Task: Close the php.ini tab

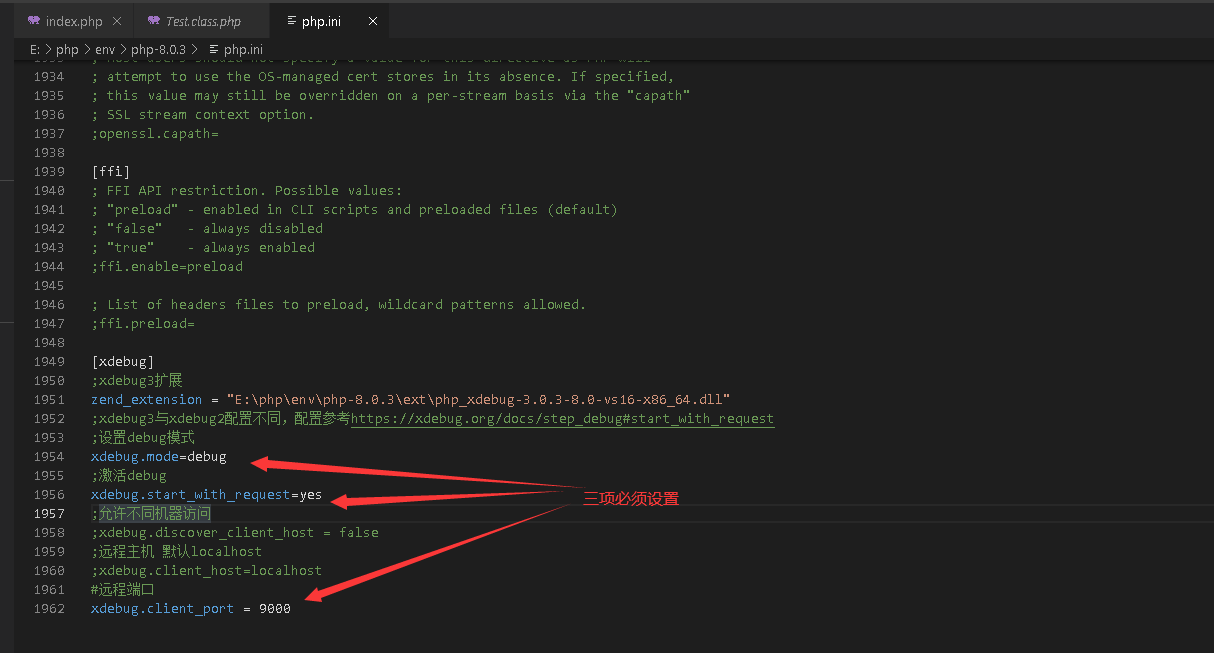Action: 373,21
